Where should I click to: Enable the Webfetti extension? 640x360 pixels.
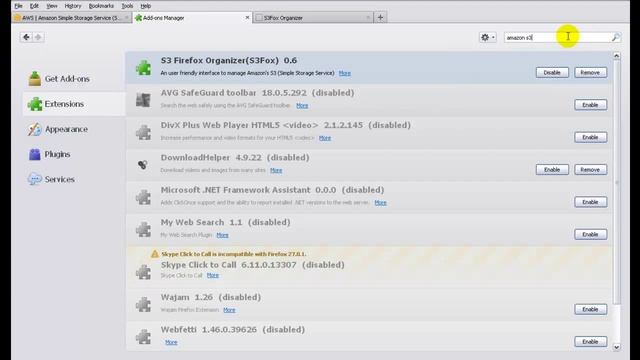pos(590,342)
